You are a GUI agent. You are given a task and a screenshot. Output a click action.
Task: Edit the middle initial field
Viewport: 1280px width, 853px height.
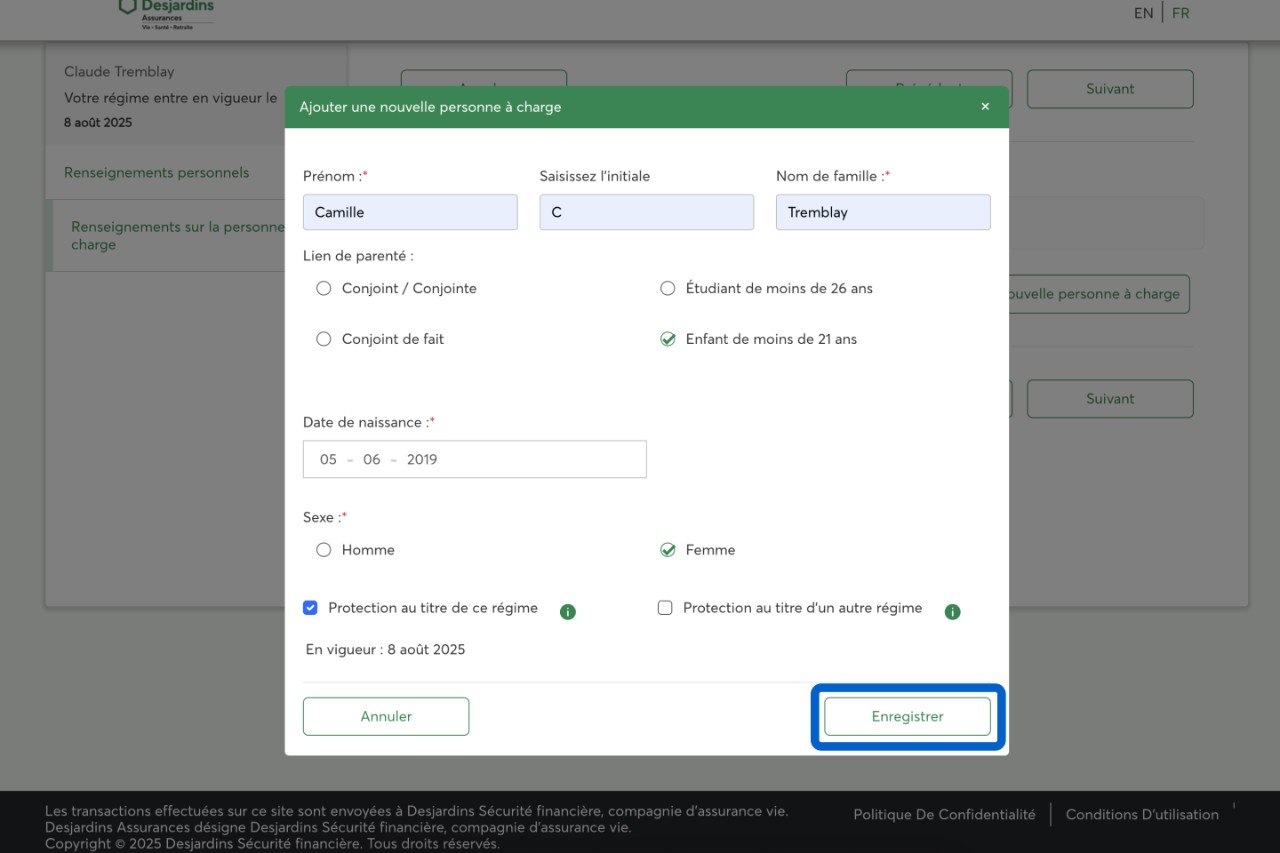pyautogui.click(x=646, y=212)
